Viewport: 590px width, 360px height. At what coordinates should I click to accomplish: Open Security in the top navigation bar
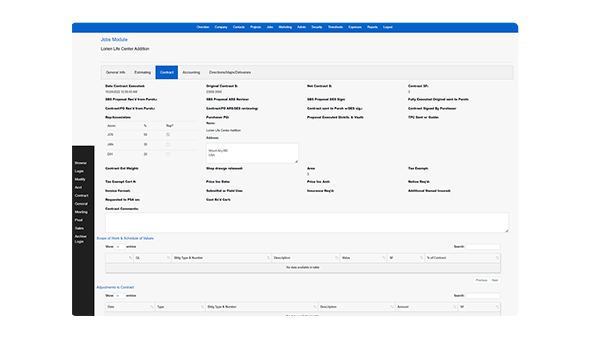(x=317, y=27)
